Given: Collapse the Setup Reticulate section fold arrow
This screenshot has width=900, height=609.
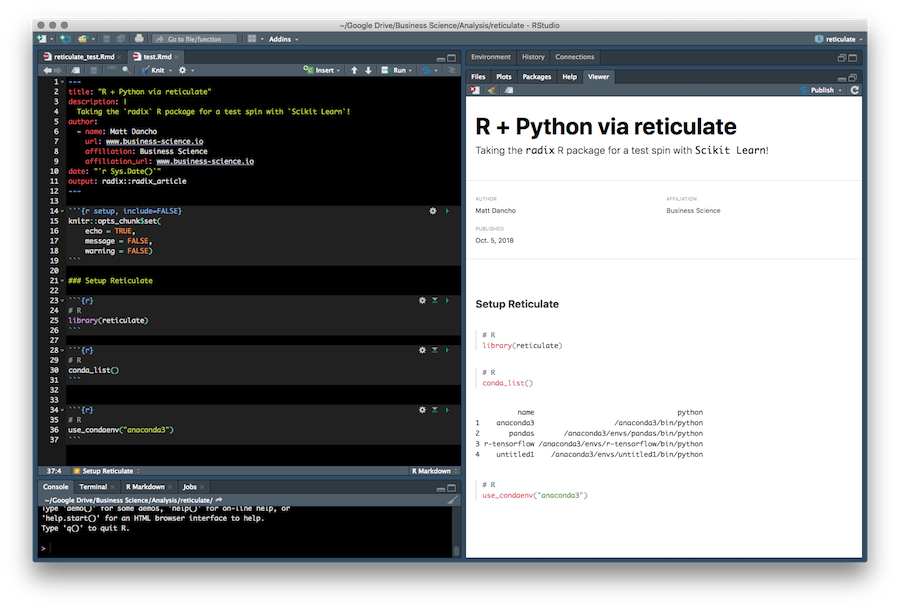Looking at the screenshot, I should 63,281.
